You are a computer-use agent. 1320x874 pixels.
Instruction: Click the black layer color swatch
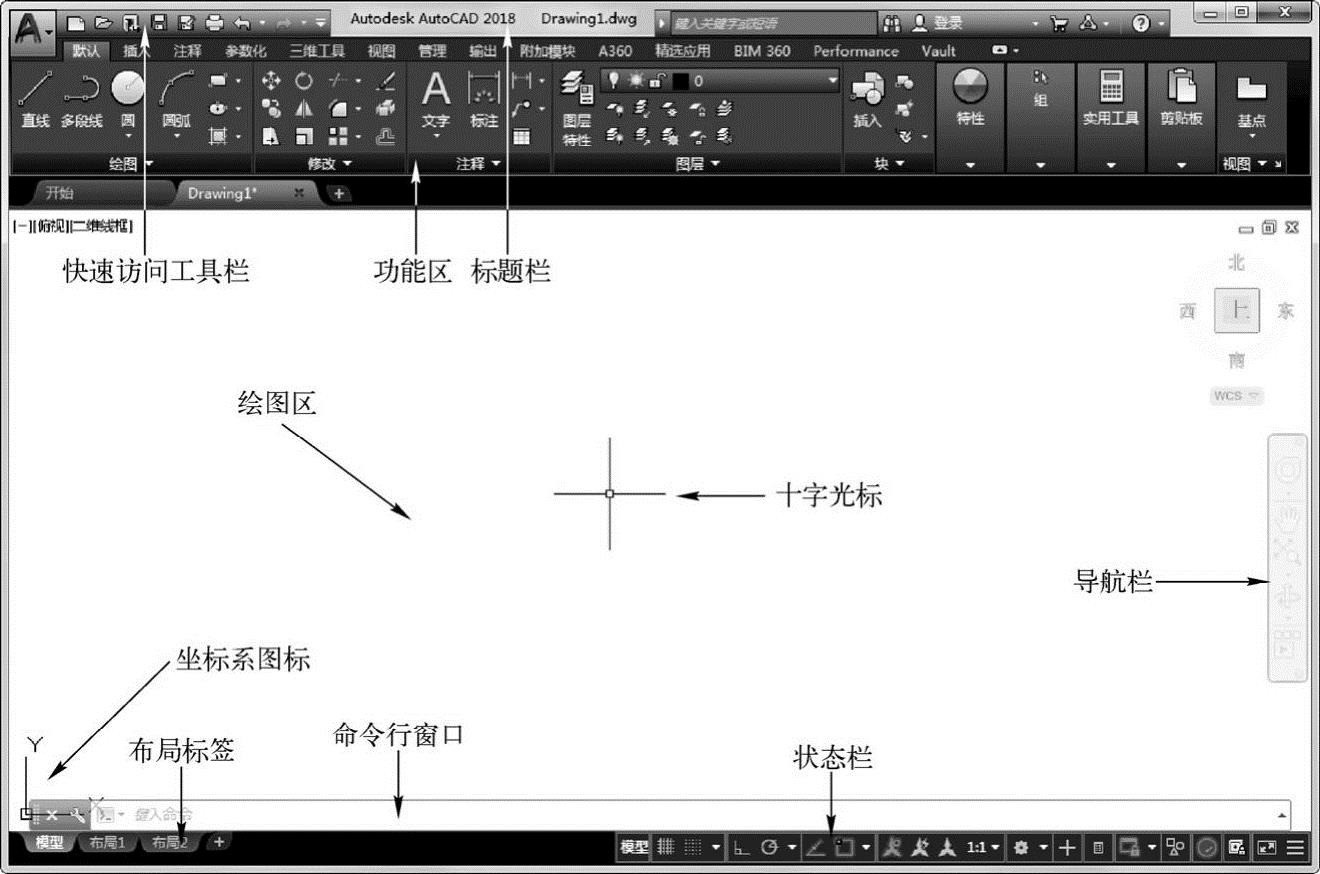click(x=681, y=80)
